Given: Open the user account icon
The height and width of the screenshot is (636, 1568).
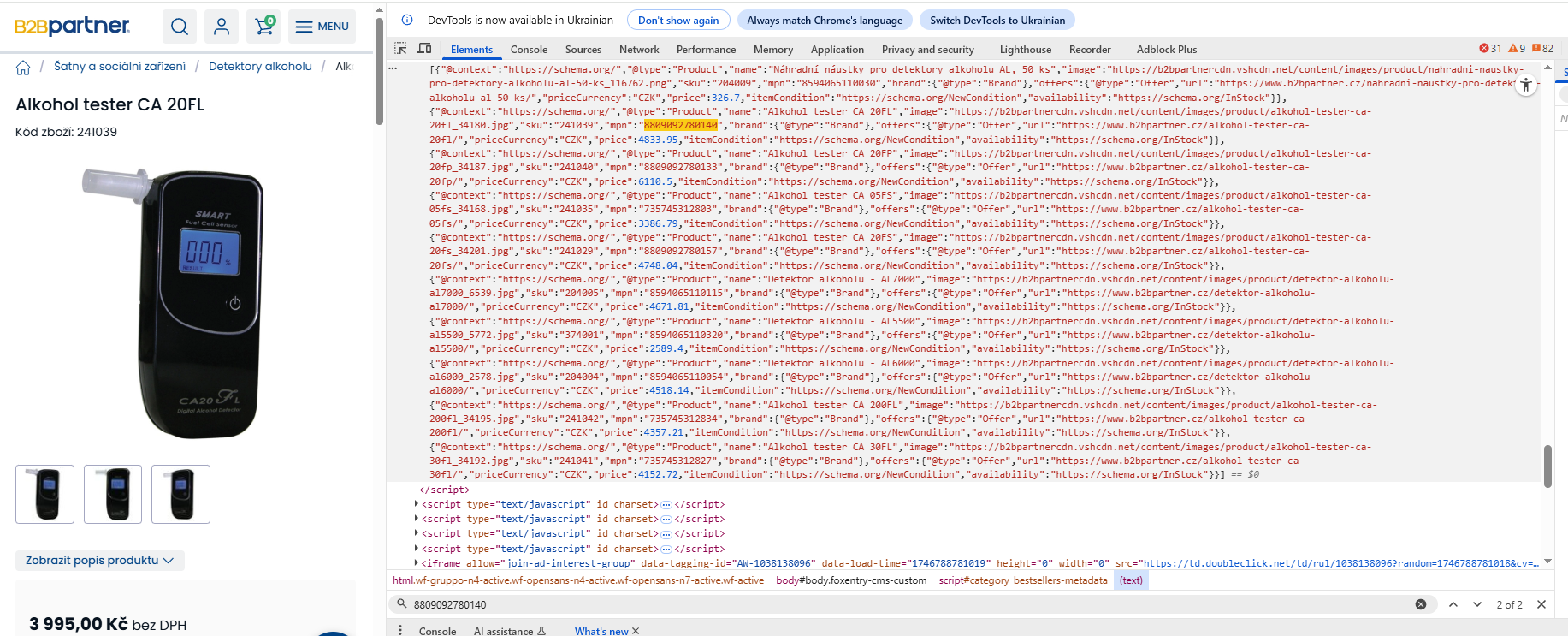Looking at the screenshot, I should (x=222, y=27).
